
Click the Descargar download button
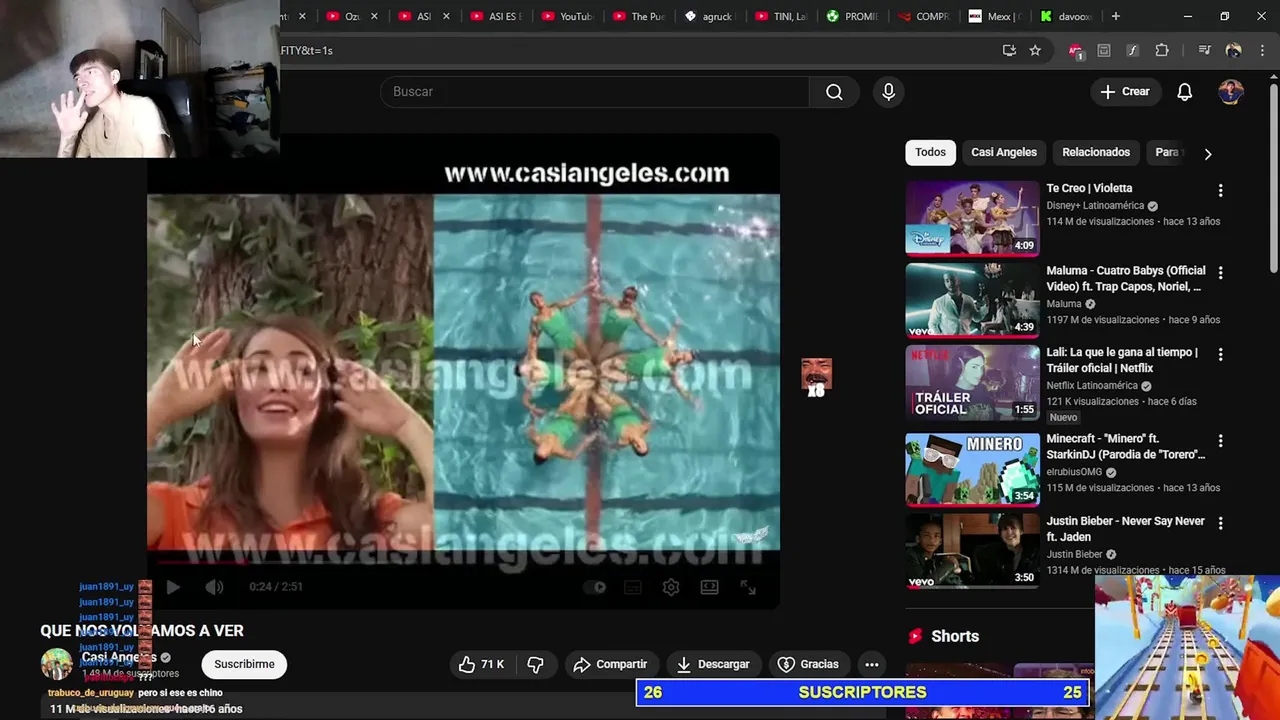pyautogui.click(x=713, y=664)
